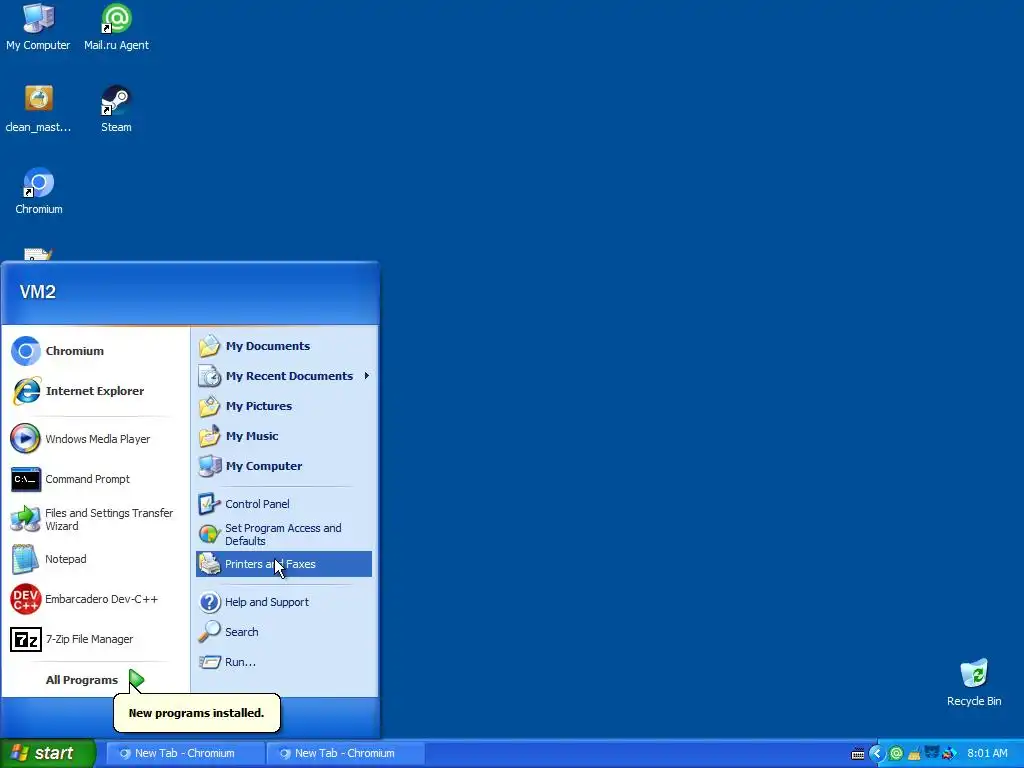
Task: Open My Music folder
Action: 283,436
